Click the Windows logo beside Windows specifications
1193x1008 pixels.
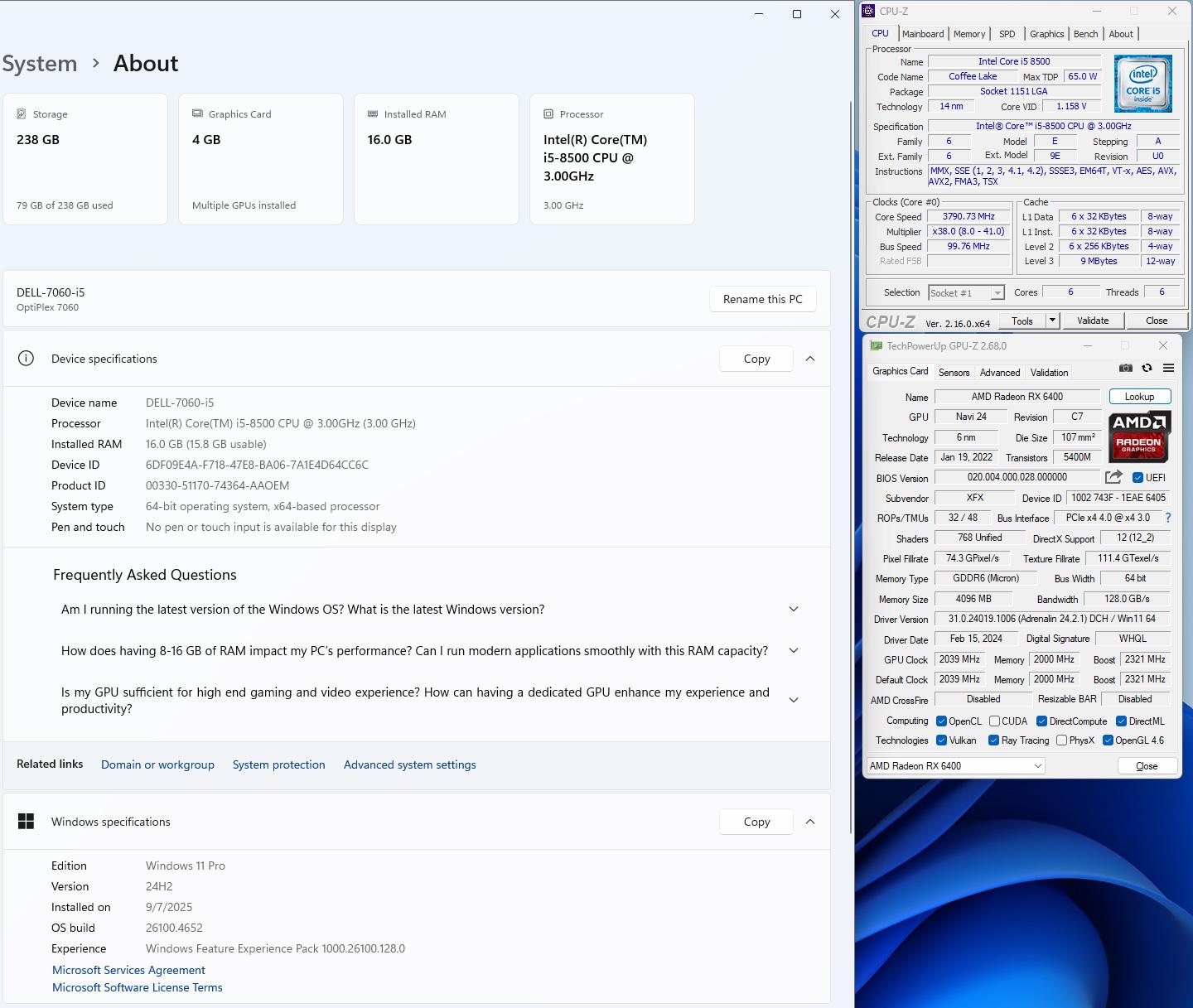[27, 822]
